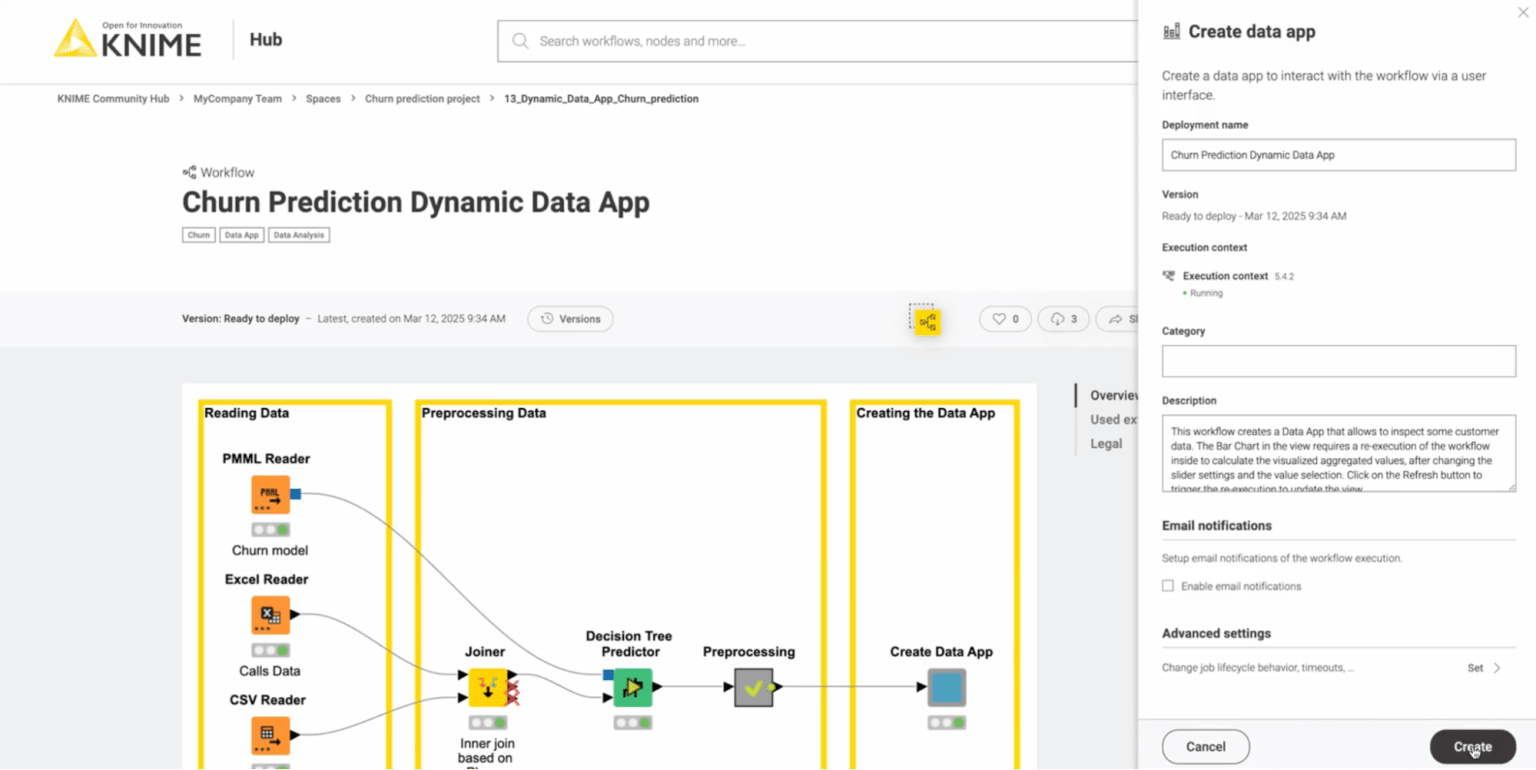This screenshot has height=770, width=1536.
Task: Select the Used extensions side tab
Action: (1113, 420)
